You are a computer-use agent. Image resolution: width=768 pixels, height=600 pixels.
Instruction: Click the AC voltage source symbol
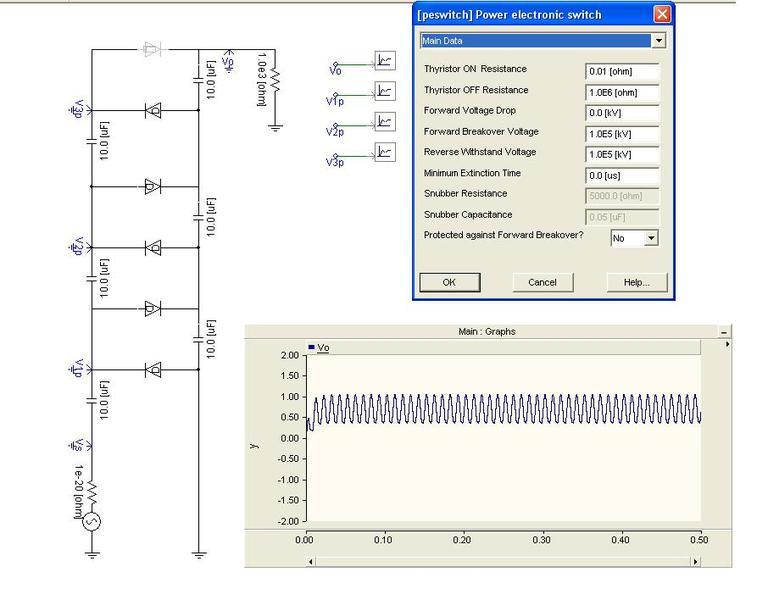click(92, 521)
